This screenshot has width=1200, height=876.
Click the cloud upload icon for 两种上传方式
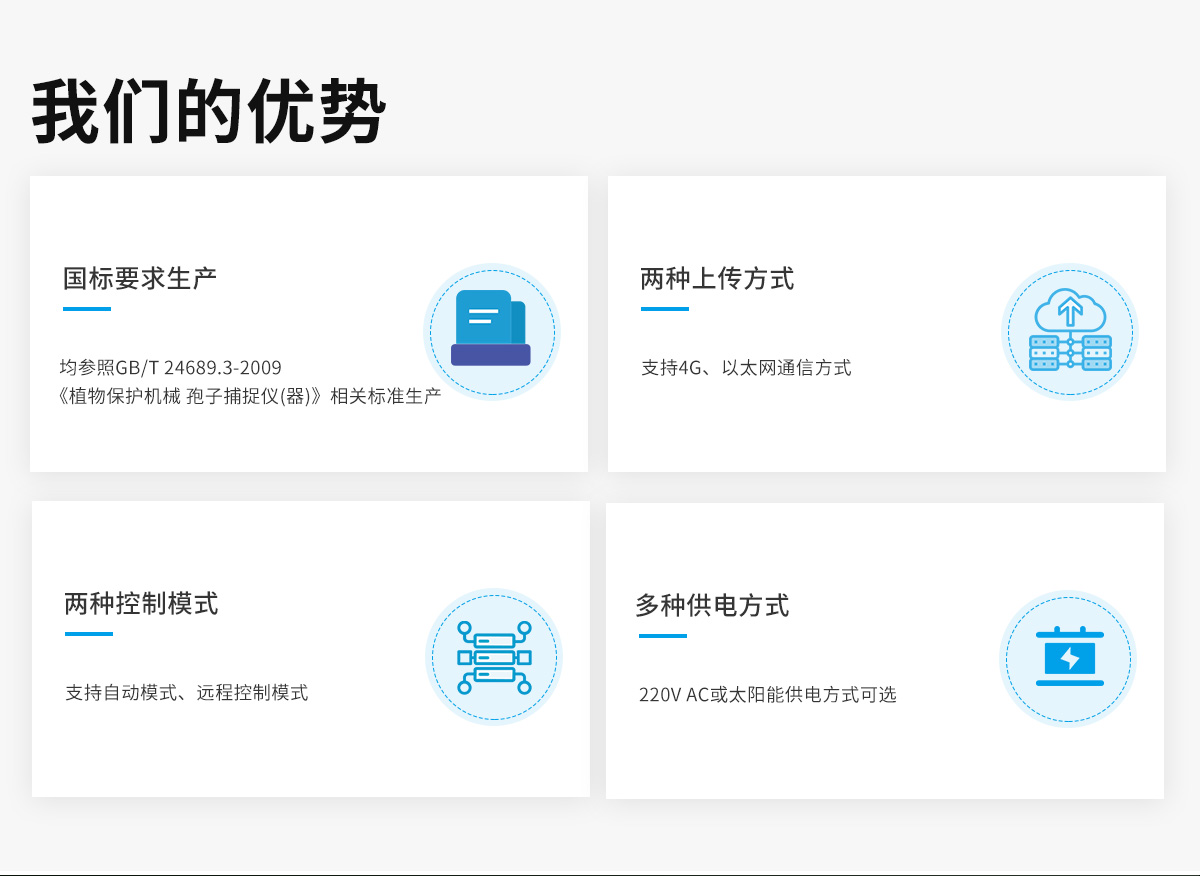pos(1069,333)
